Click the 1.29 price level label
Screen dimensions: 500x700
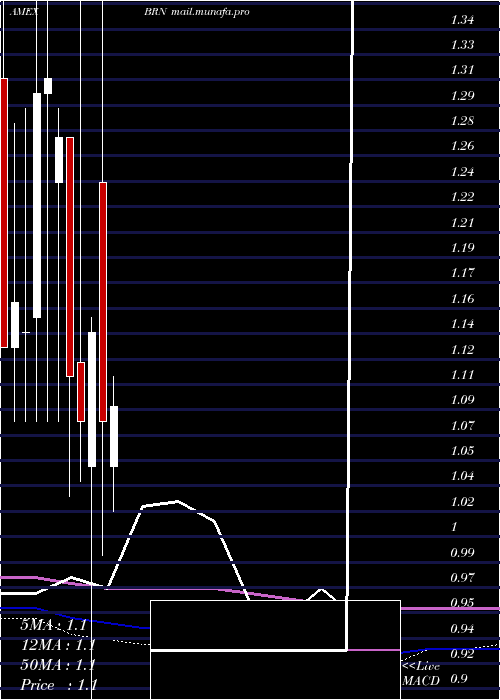coord(462,96)
